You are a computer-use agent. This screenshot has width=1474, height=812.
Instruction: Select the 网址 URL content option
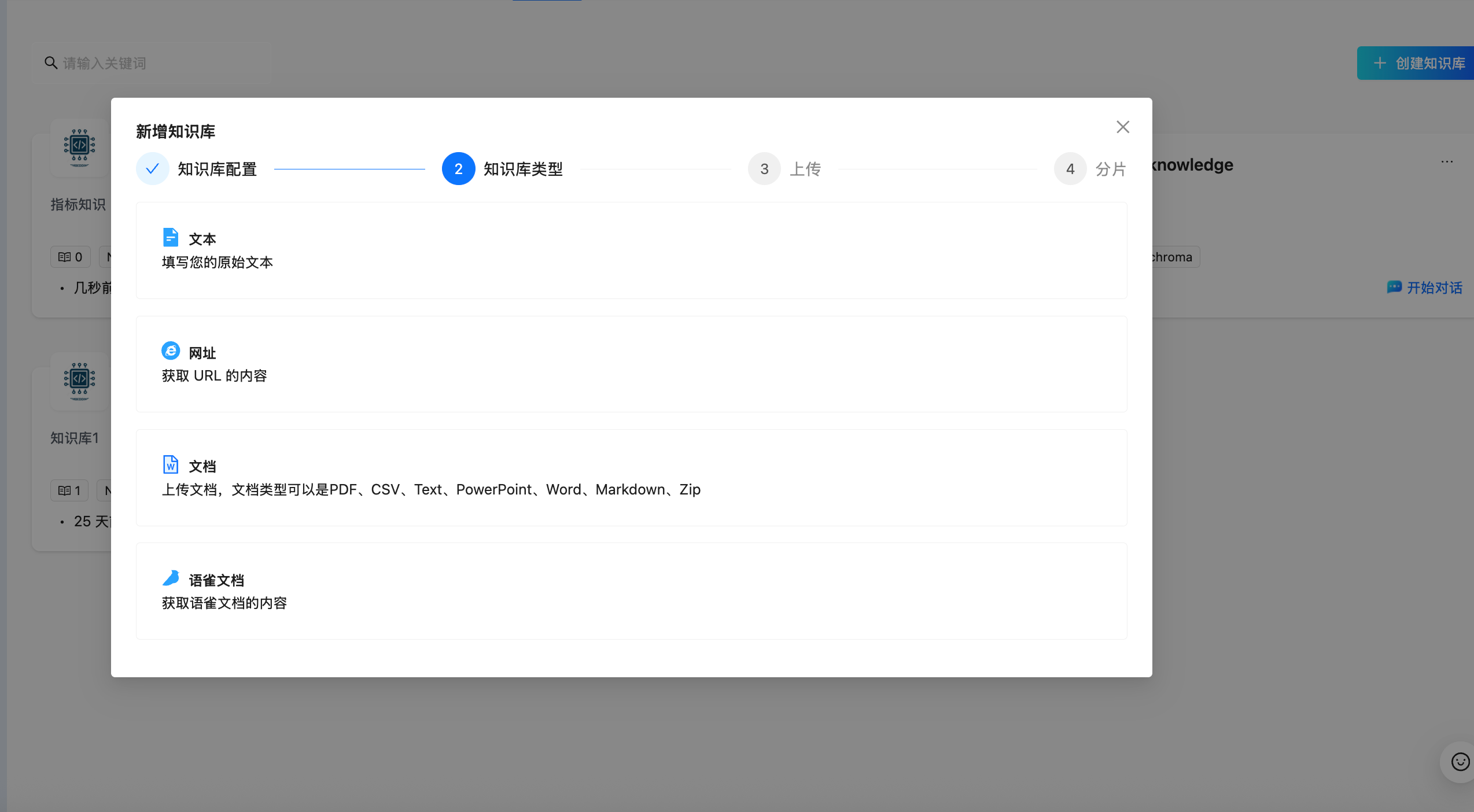coord(631,364)
